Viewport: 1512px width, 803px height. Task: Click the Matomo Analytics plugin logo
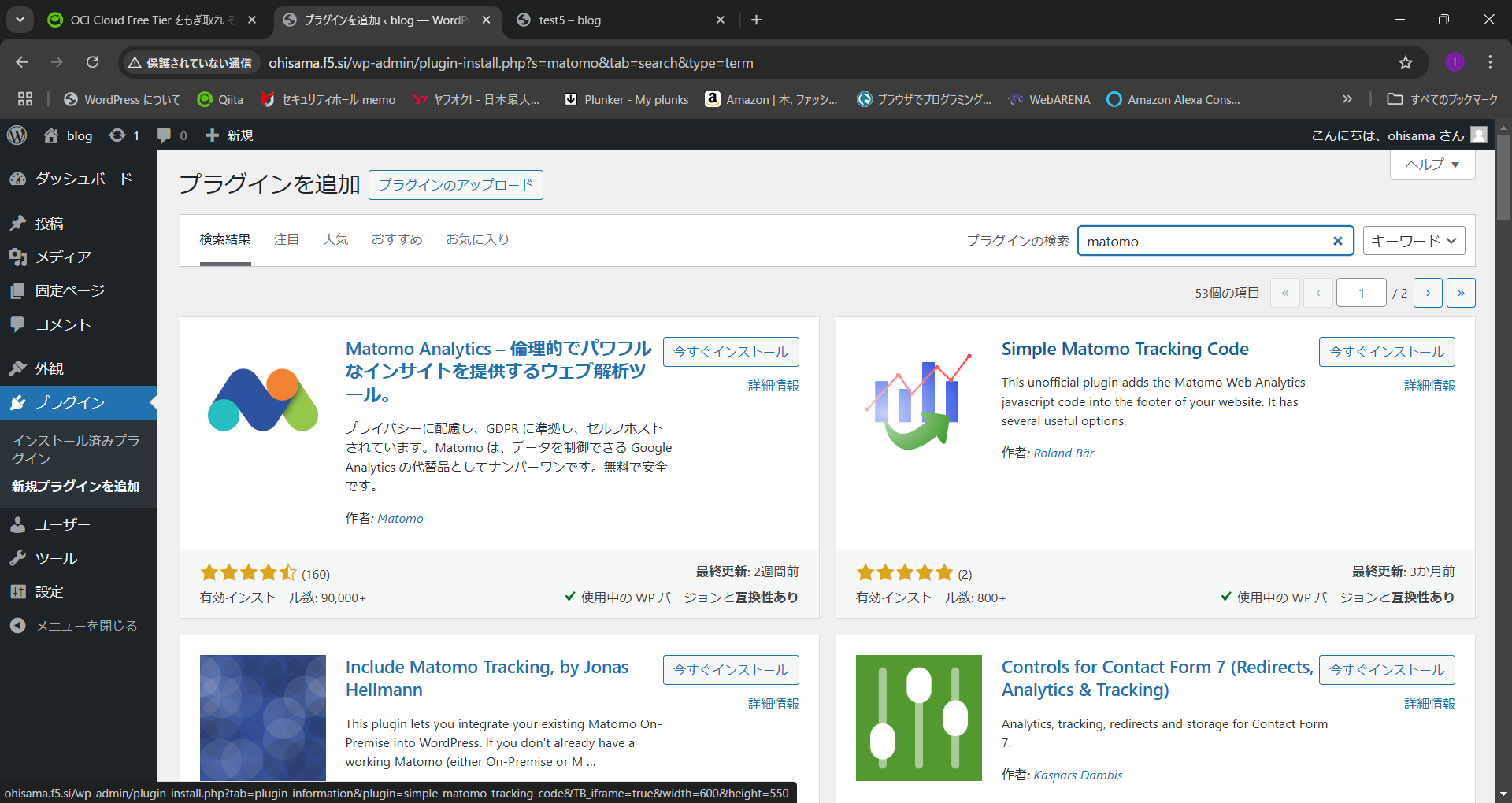(x=263, y=400)
